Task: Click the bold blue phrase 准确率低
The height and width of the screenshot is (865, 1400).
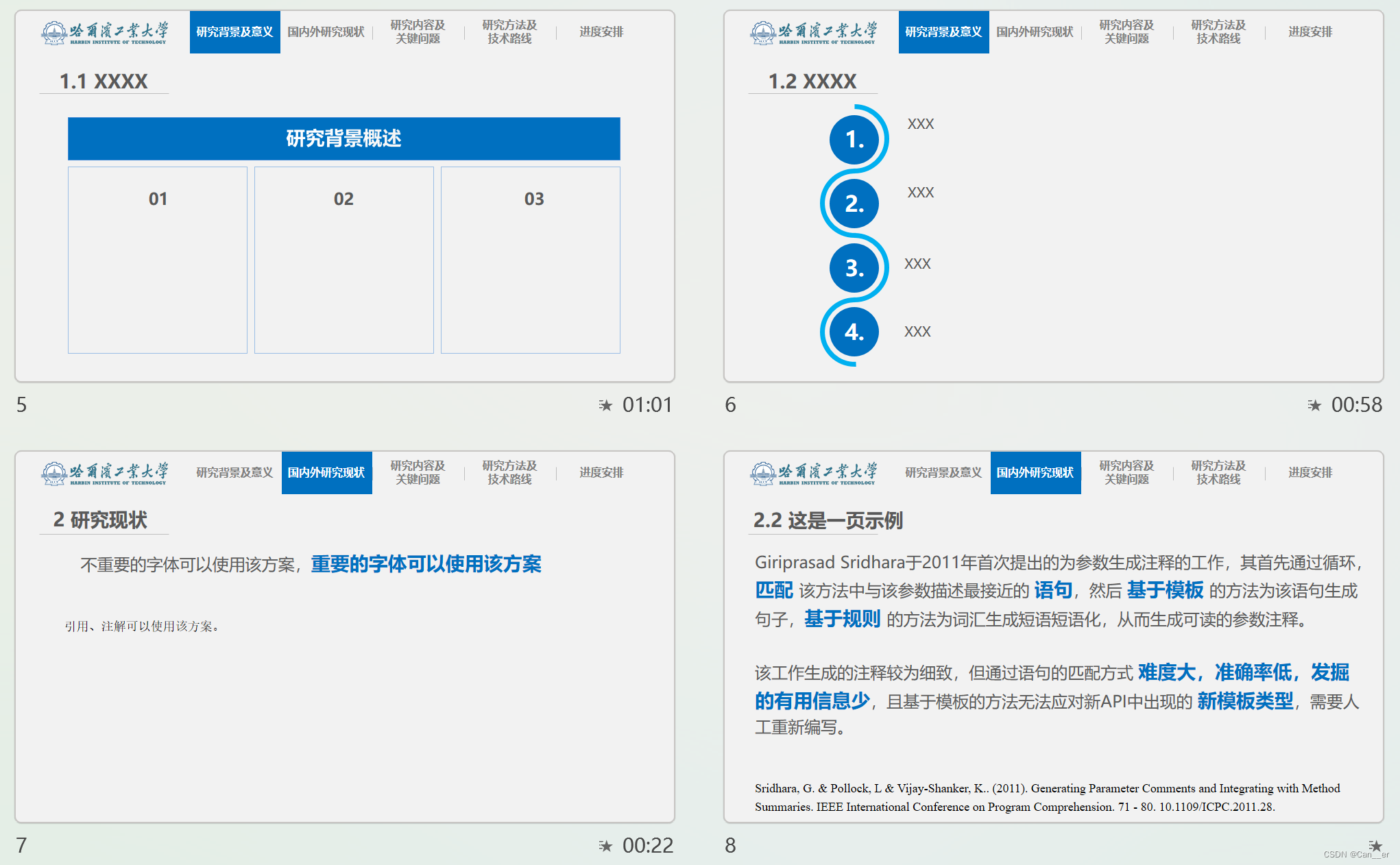Action: coord(1253,672)
